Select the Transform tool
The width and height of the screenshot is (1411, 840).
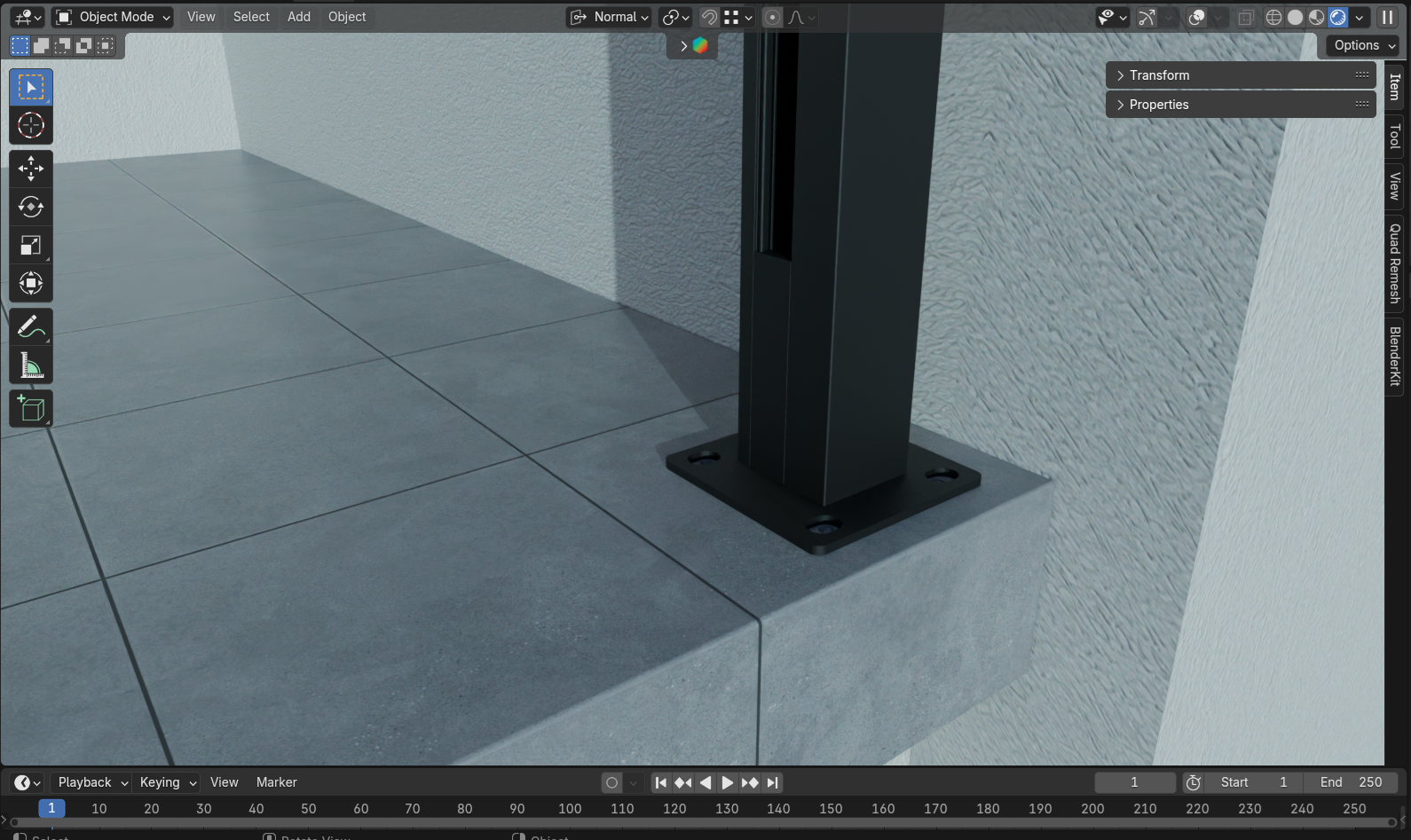click(31, 284)
